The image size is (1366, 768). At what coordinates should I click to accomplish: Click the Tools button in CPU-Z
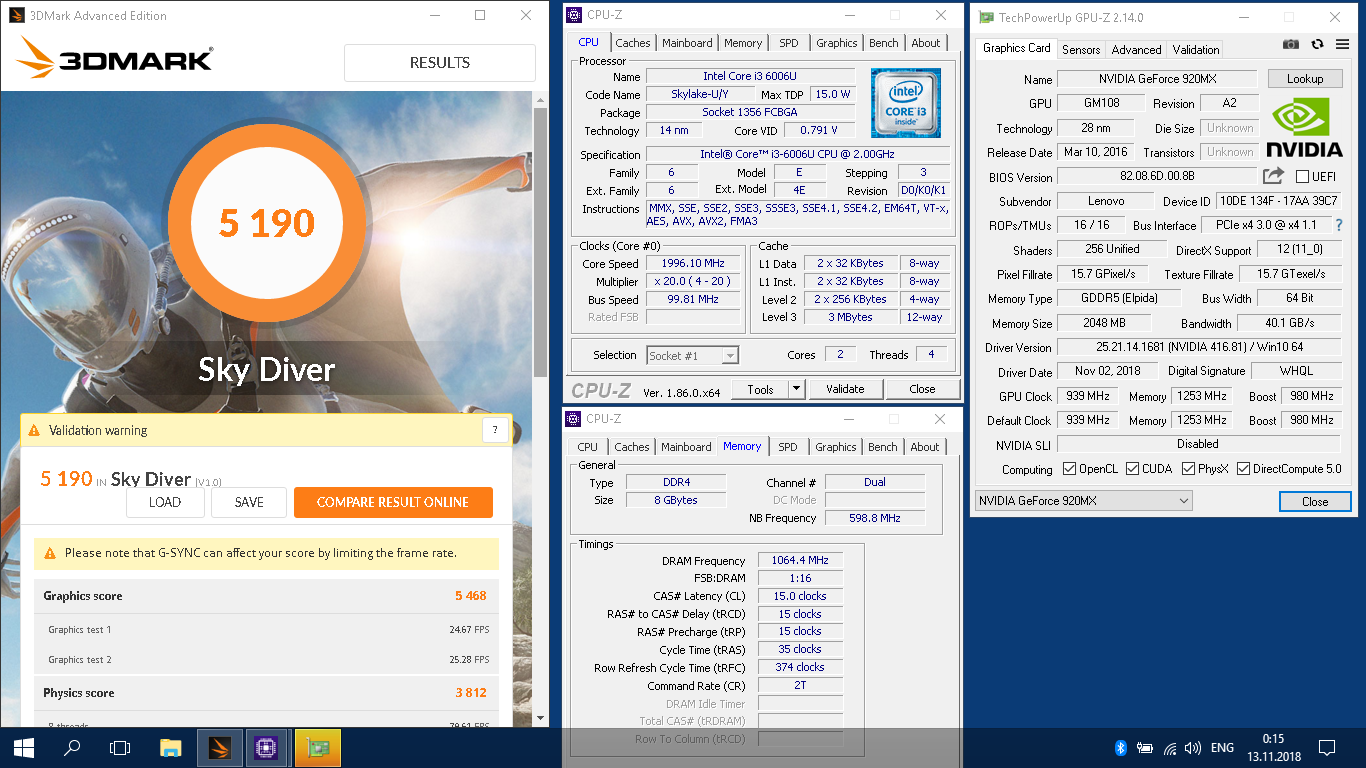tap(760, 389)
